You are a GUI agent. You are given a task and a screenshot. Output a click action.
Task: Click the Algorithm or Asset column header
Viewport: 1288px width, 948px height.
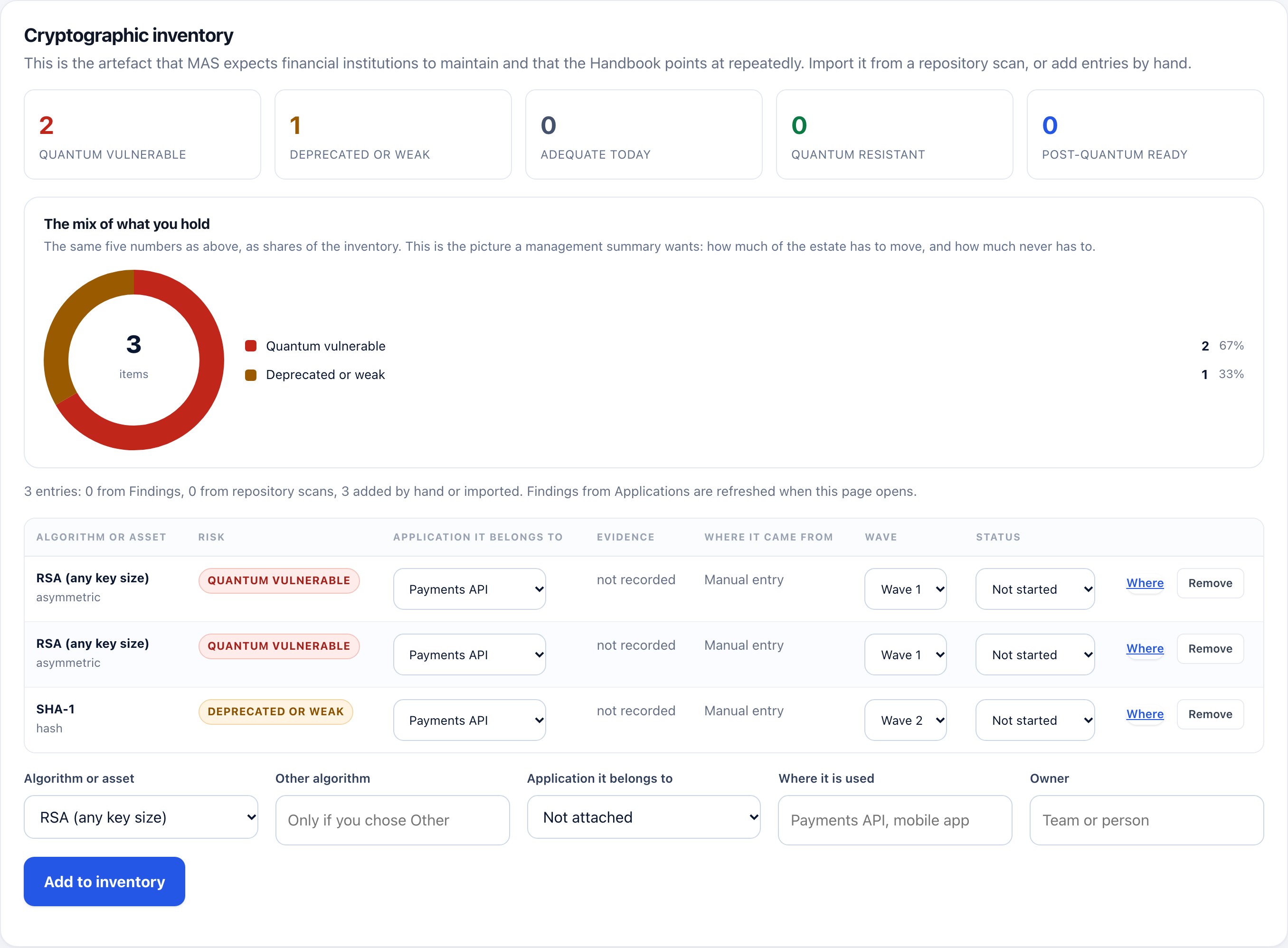pyautogui.click(x=101, y=537)
